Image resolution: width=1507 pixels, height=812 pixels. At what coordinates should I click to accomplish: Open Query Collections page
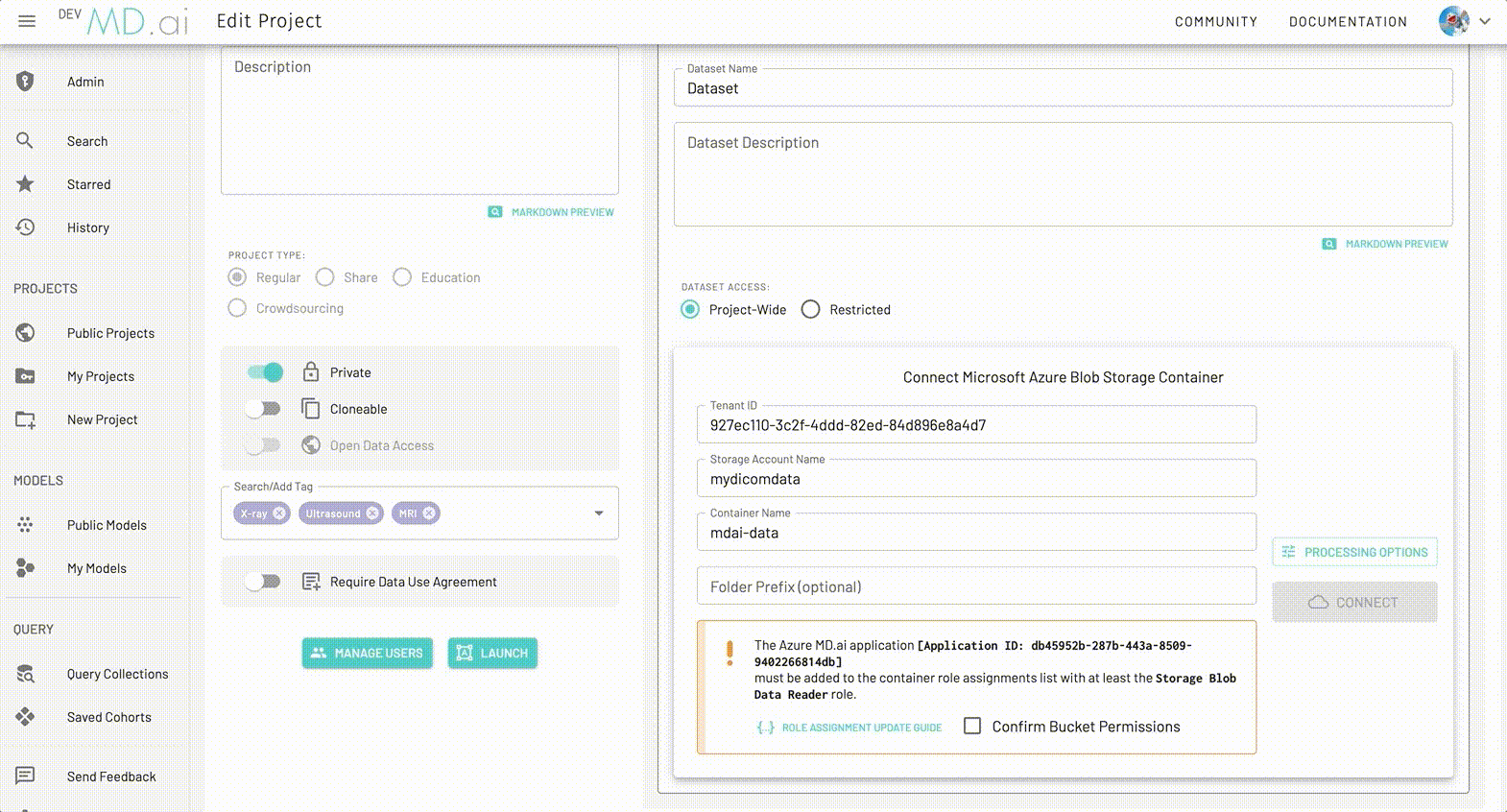pos(117,674)
